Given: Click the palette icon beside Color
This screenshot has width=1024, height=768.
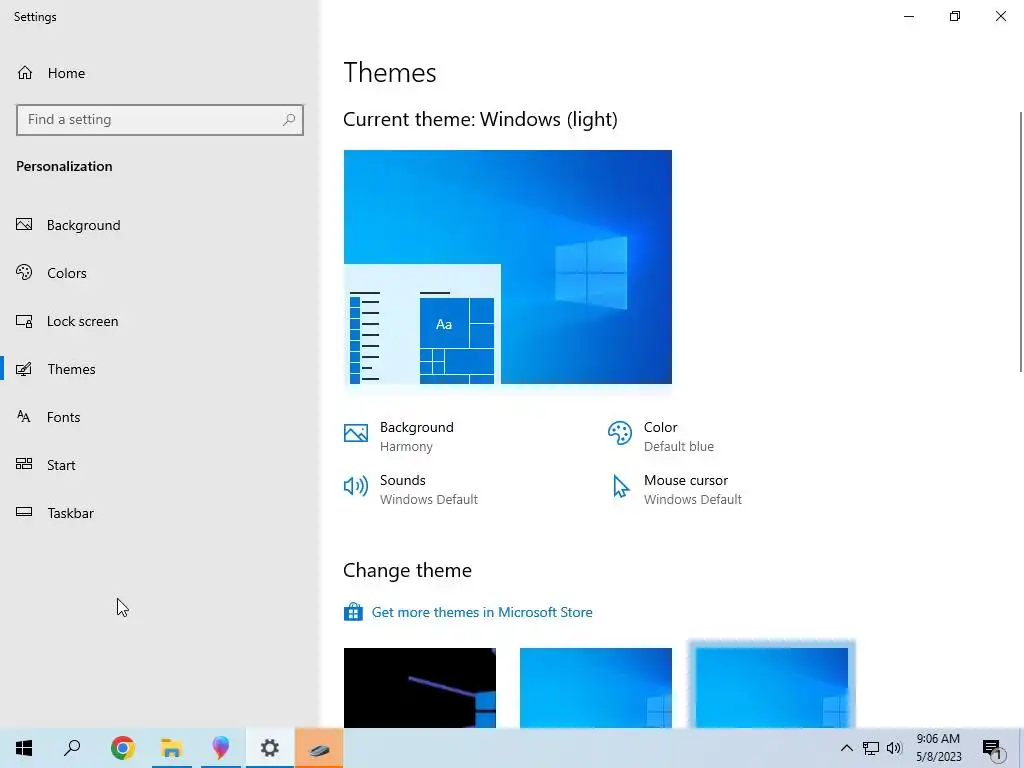Looking at the screenshot, I should [620, 432].
